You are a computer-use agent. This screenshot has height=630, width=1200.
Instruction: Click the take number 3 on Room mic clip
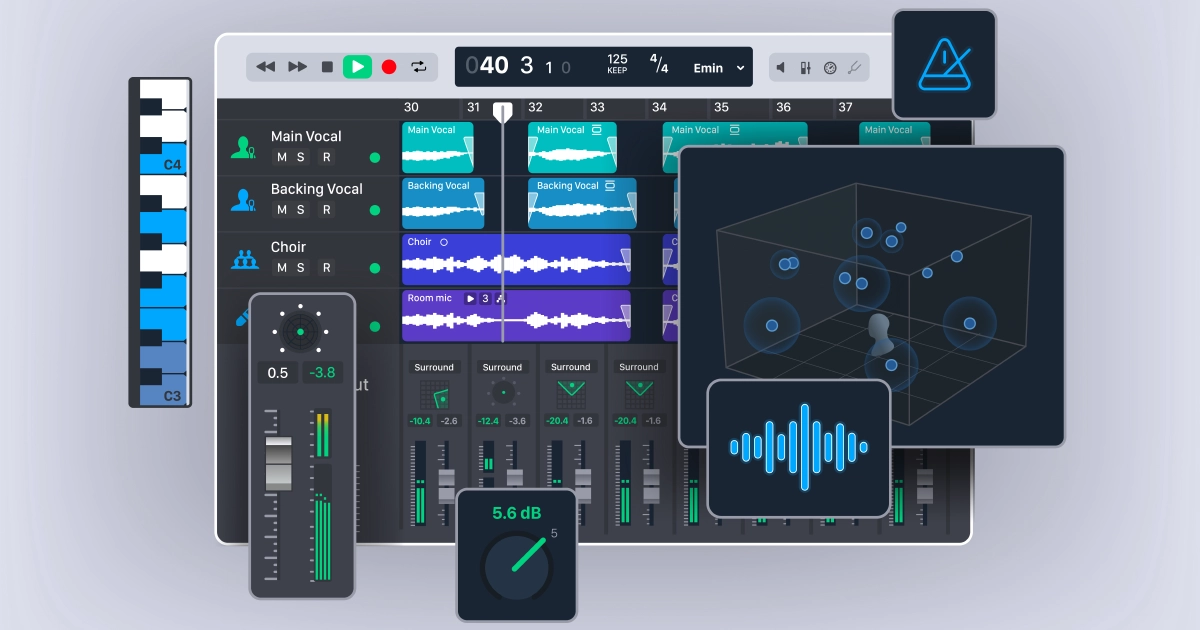point(485,298)
